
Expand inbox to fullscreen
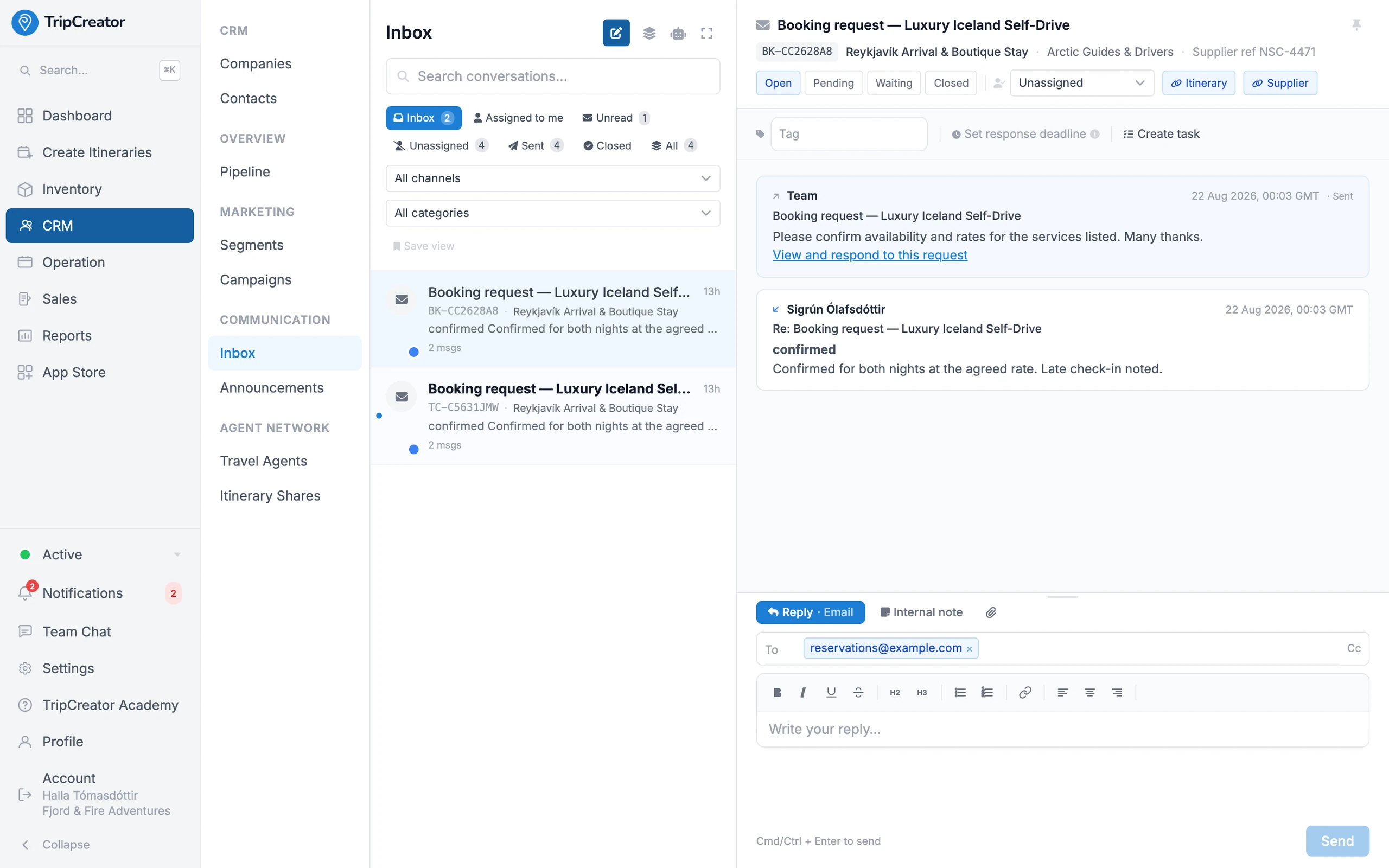706,33
